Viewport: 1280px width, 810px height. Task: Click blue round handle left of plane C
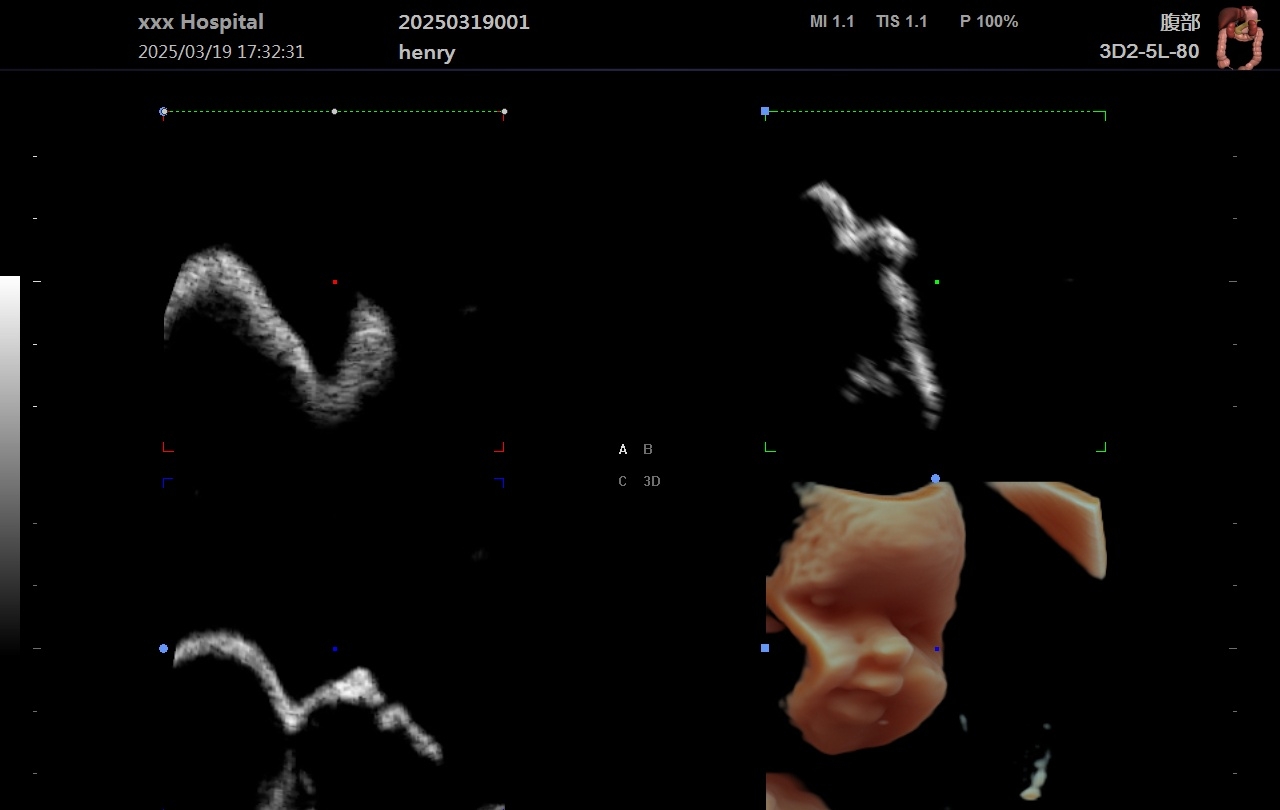(163, 648)
